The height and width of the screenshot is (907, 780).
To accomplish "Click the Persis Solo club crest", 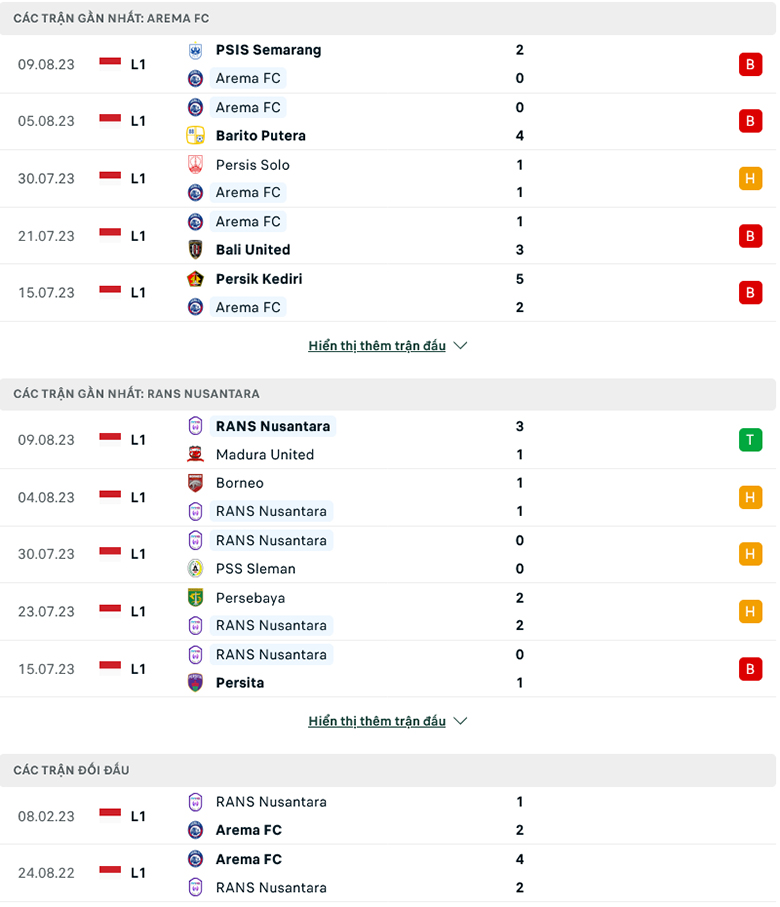I will 195,165.
